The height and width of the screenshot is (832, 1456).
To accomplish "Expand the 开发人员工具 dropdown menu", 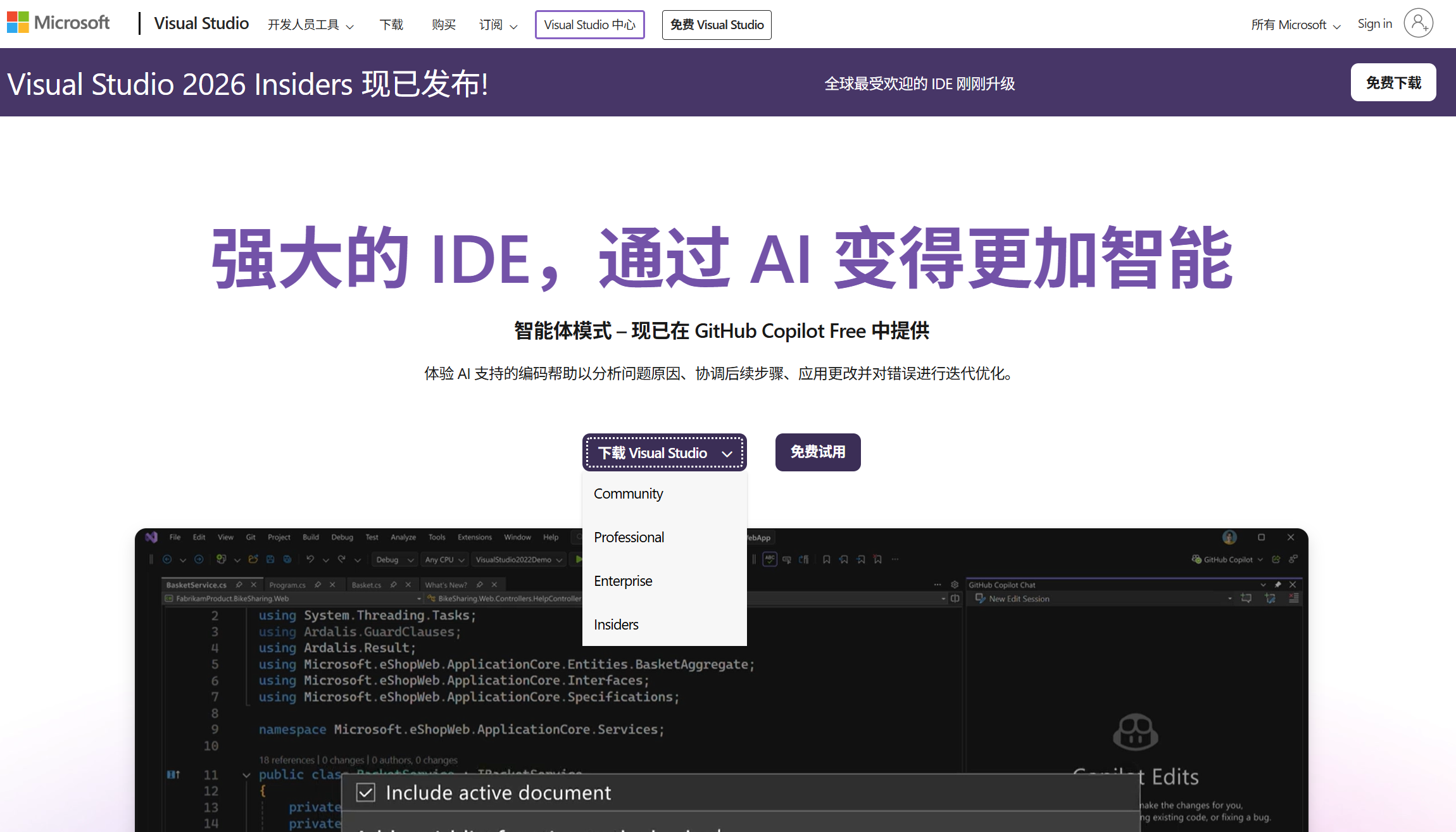I will click(310, 25).
